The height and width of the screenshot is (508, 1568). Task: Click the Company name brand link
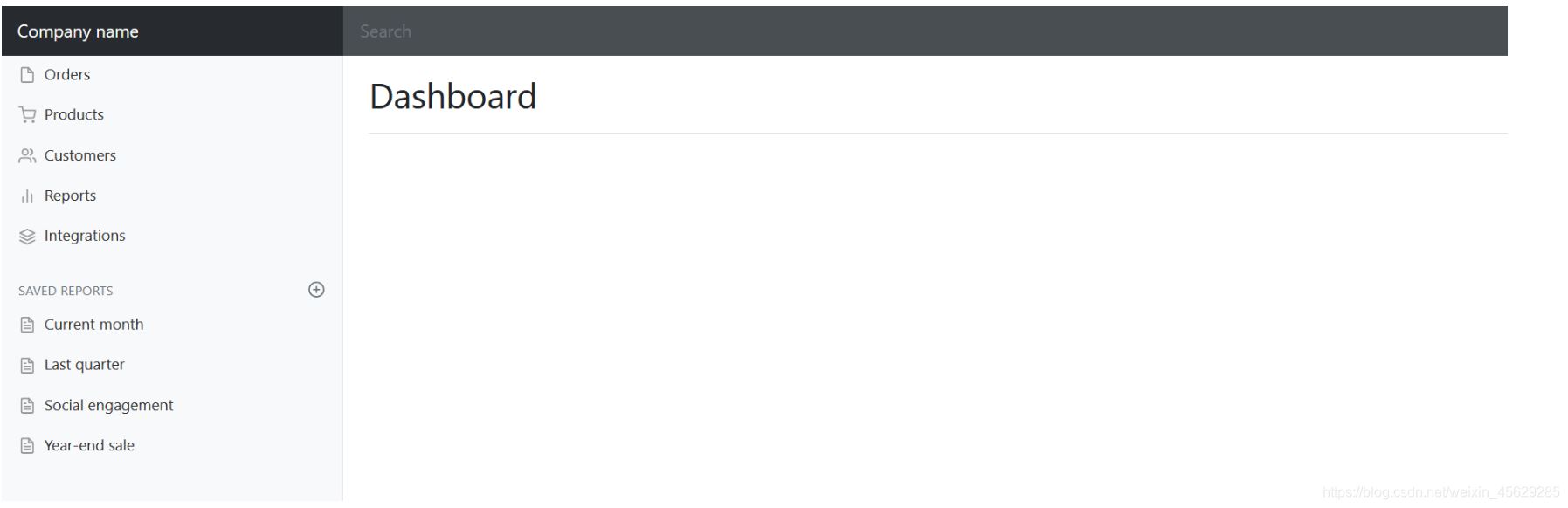click(78, 31)
